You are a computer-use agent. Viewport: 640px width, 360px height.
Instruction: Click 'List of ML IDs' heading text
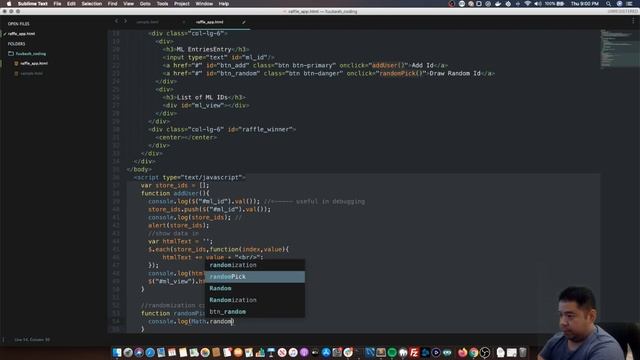coord(202,97)
